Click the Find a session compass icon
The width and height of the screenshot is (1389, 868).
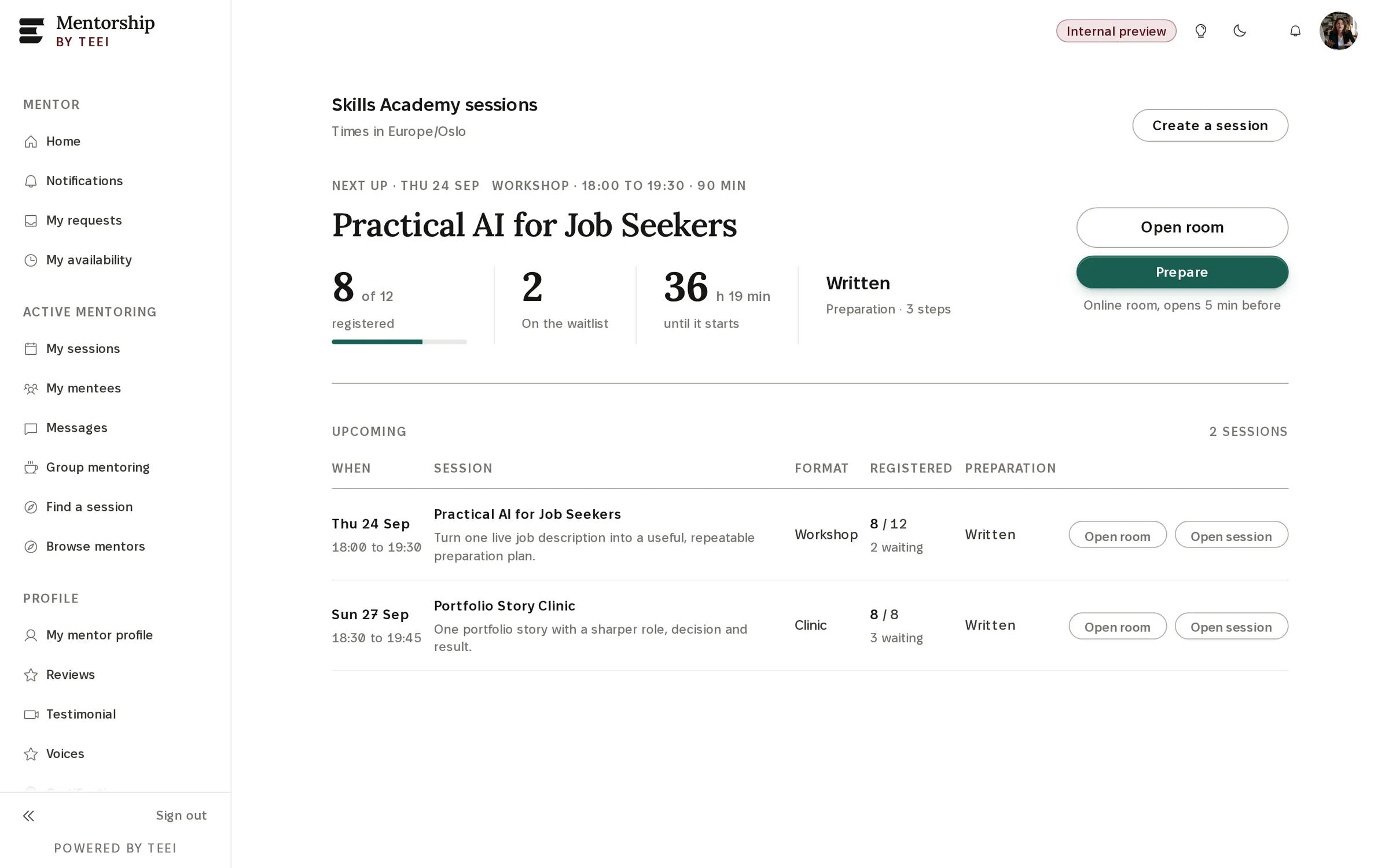click(31, 507)
